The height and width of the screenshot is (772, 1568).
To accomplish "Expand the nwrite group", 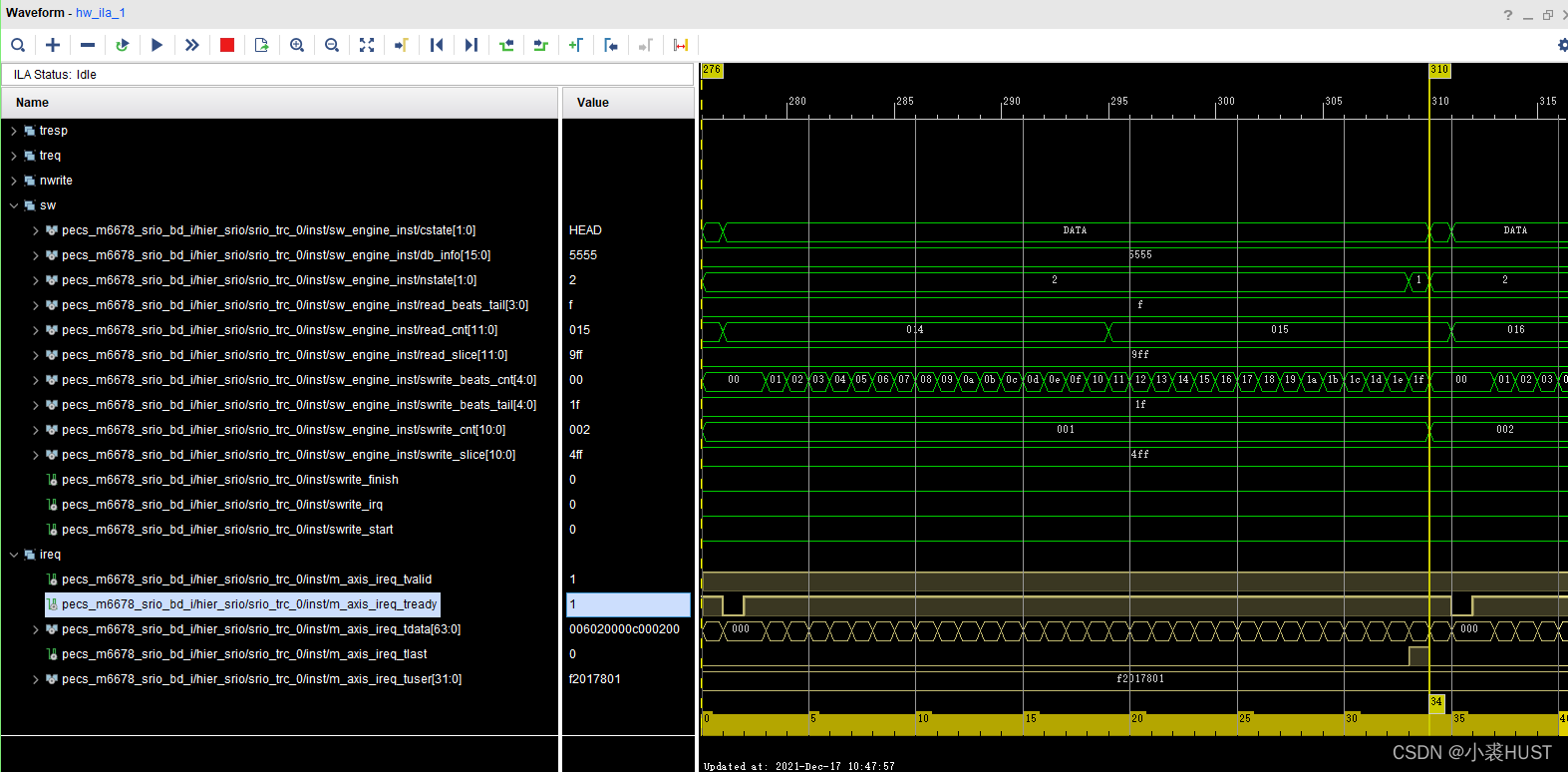I will point(14,181).
